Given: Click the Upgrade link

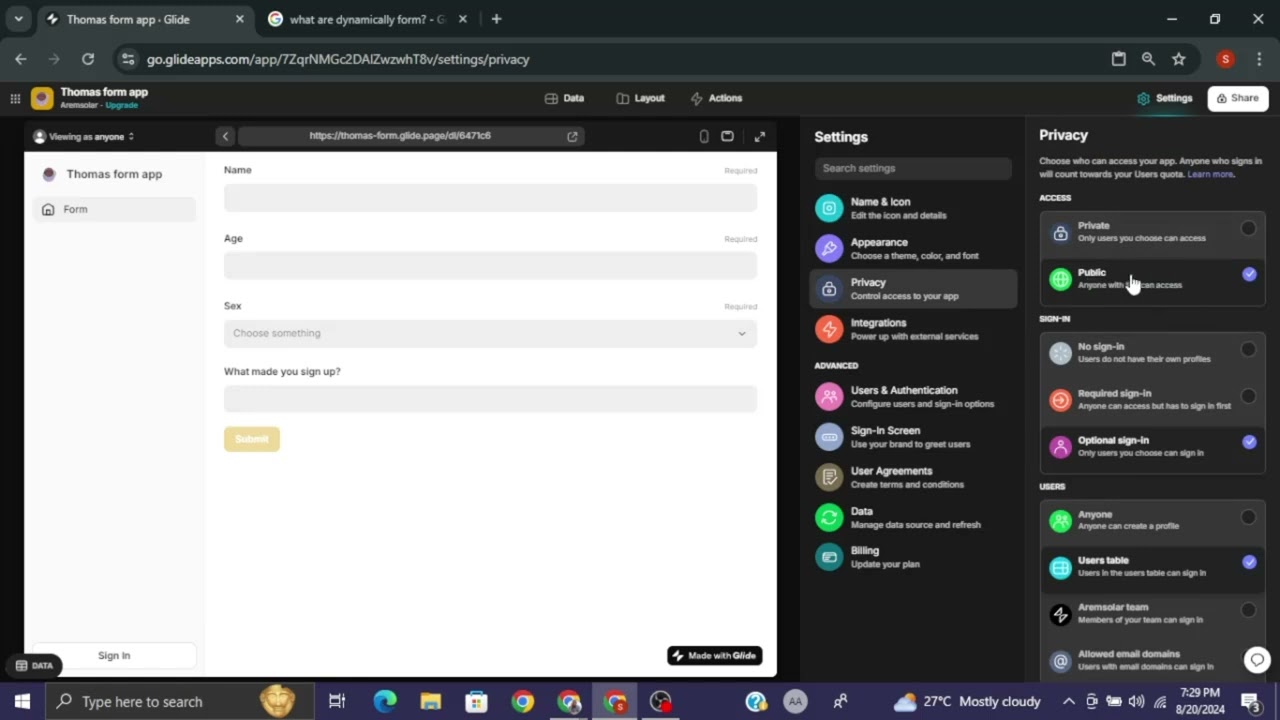Looking at the screenshot, I should coord(122,105).
